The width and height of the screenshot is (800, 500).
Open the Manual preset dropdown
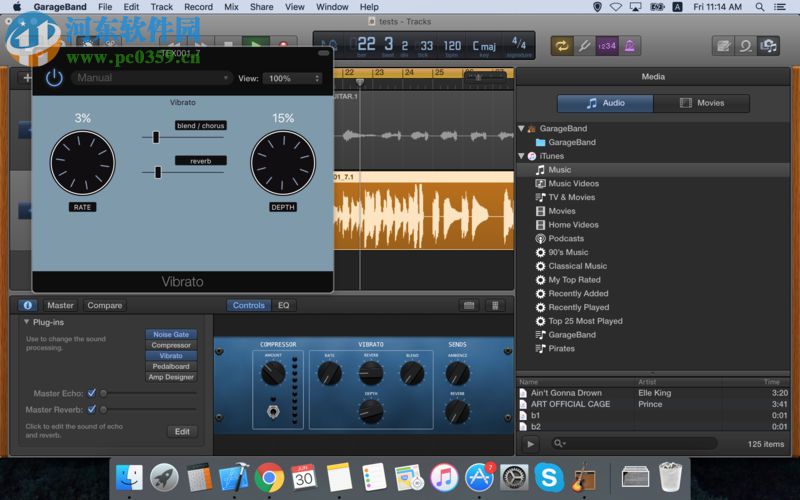click(151, 78)
